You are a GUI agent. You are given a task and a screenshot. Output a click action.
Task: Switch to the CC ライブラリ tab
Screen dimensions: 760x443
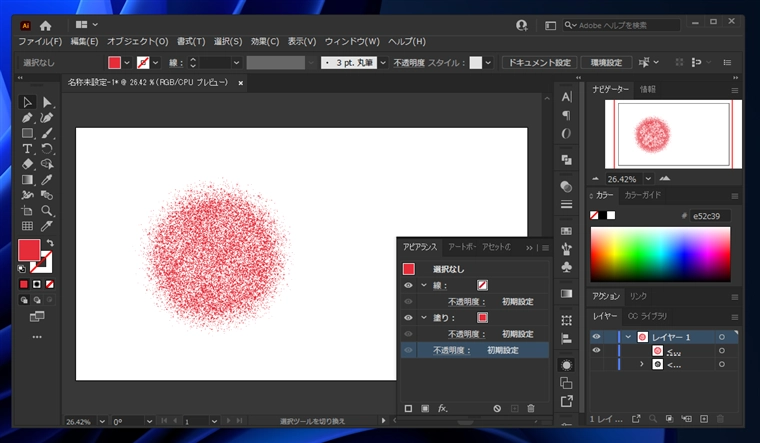(647, 316)
